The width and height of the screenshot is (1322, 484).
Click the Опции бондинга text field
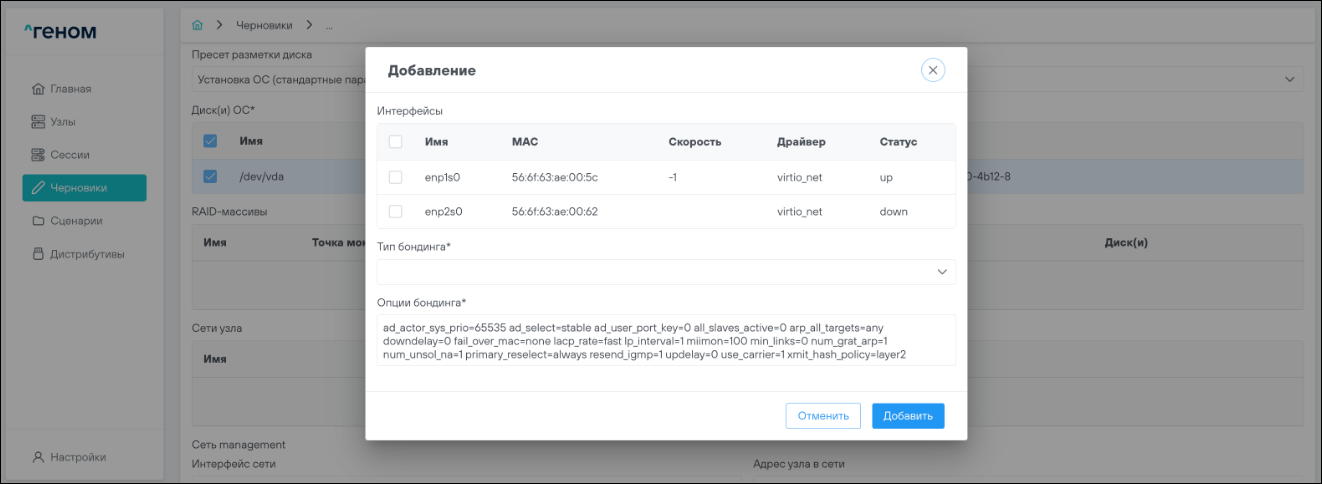666,340
